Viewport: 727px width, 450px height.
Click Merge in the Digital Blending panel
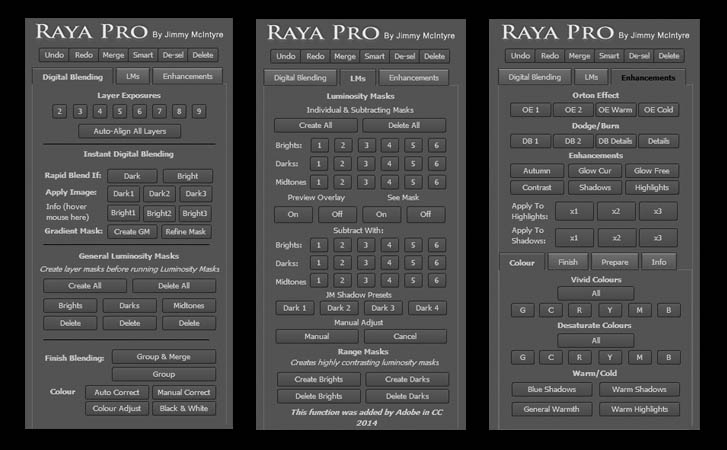tap(113, 55)
